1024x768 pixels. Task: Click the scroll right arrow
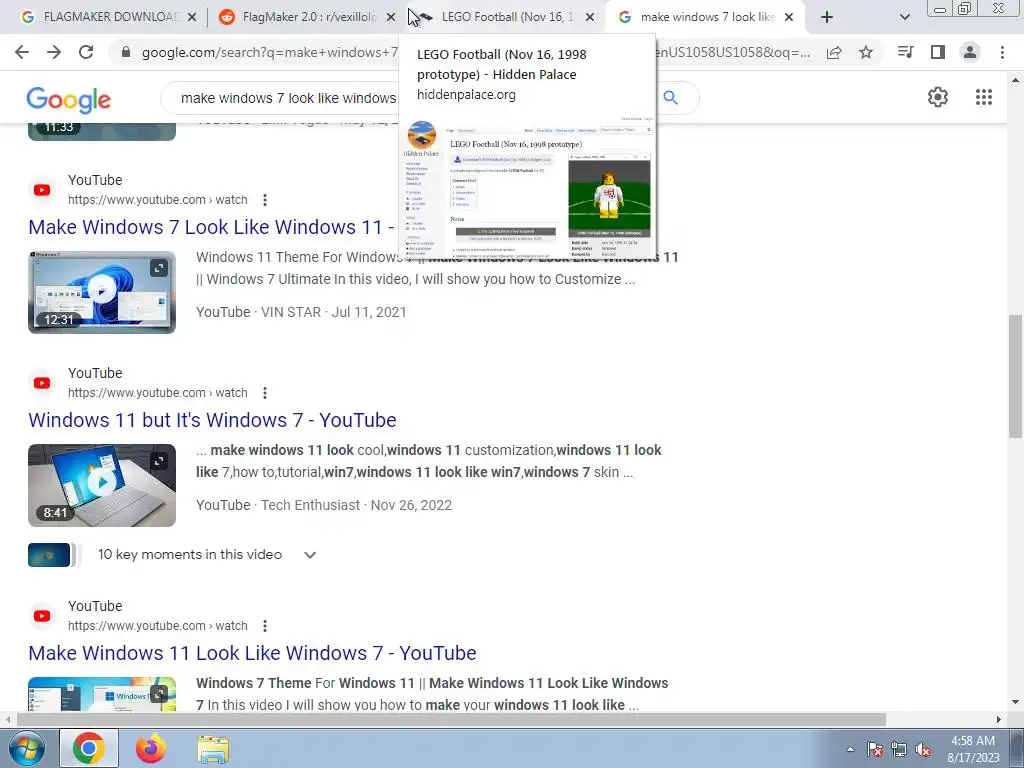999,719
